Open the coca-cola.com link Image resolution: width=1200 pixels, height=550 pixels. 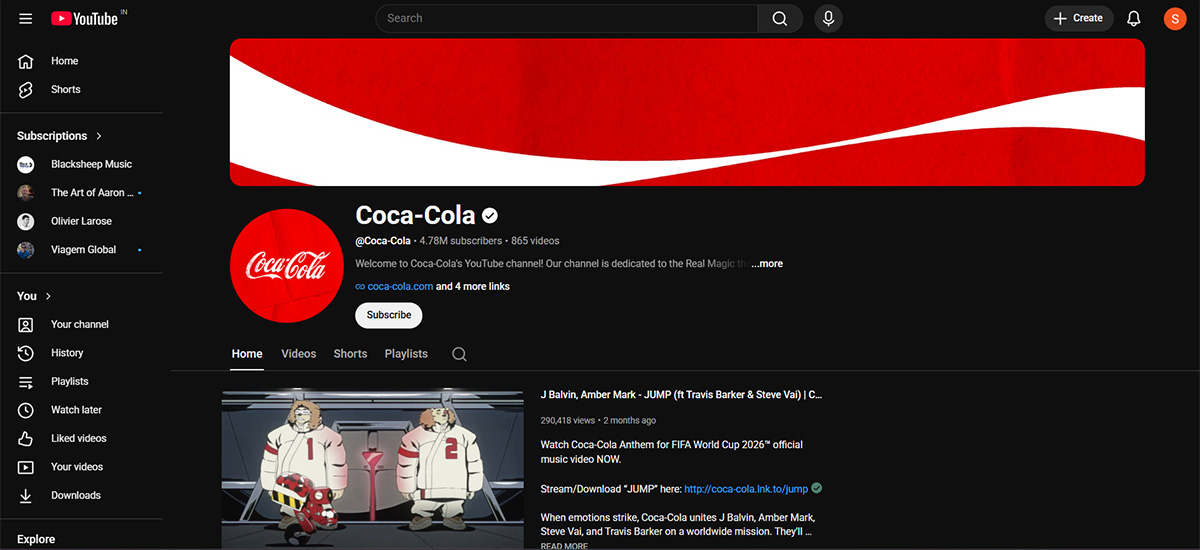tap(400, 287)
